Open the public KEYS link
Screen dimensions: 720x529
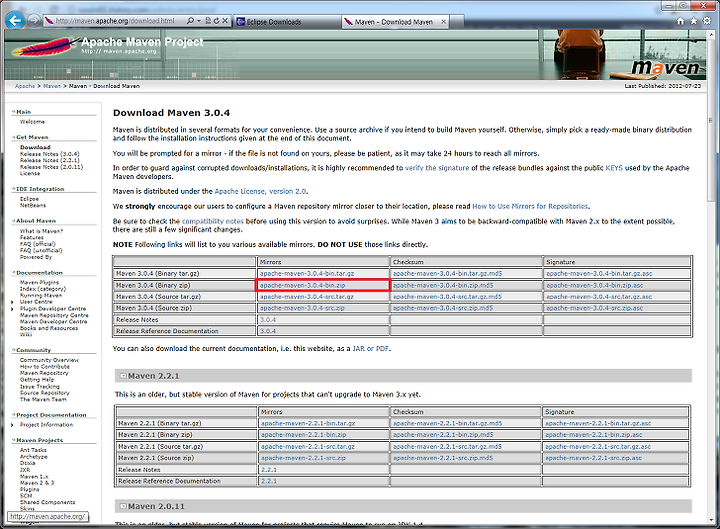(614, 168)
